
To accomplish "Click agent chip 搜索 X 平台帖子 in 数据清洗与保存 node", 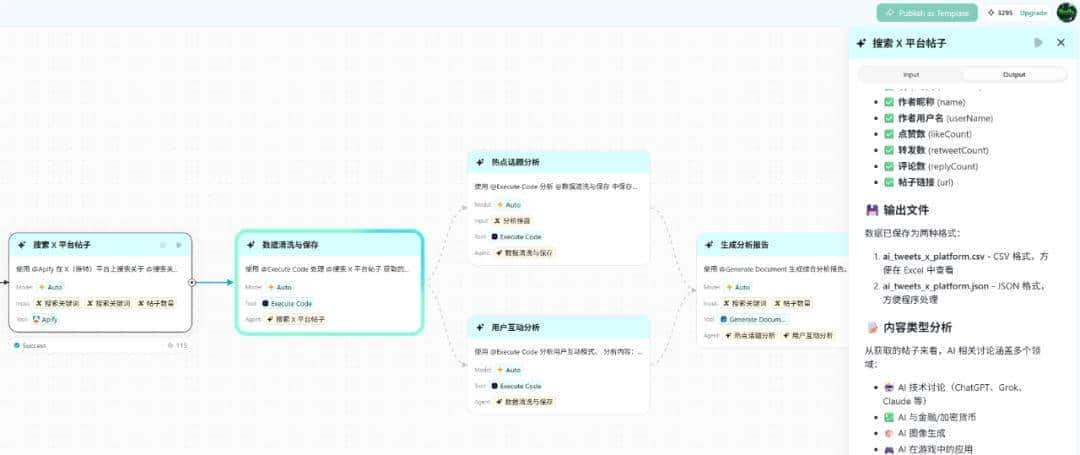I will click(295, 319).
